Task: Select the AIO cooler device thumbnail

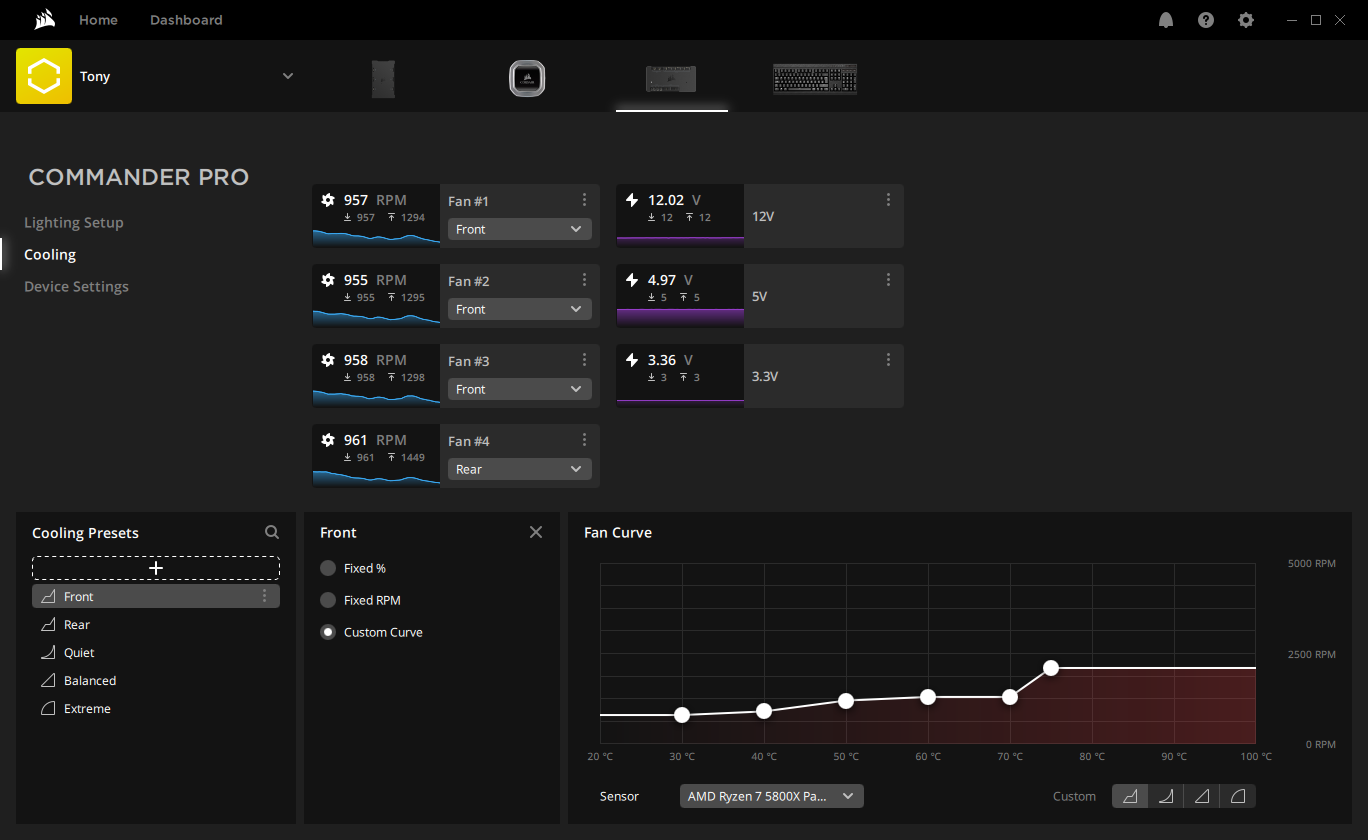Action: pyautogui.click(x=526, y=78)
